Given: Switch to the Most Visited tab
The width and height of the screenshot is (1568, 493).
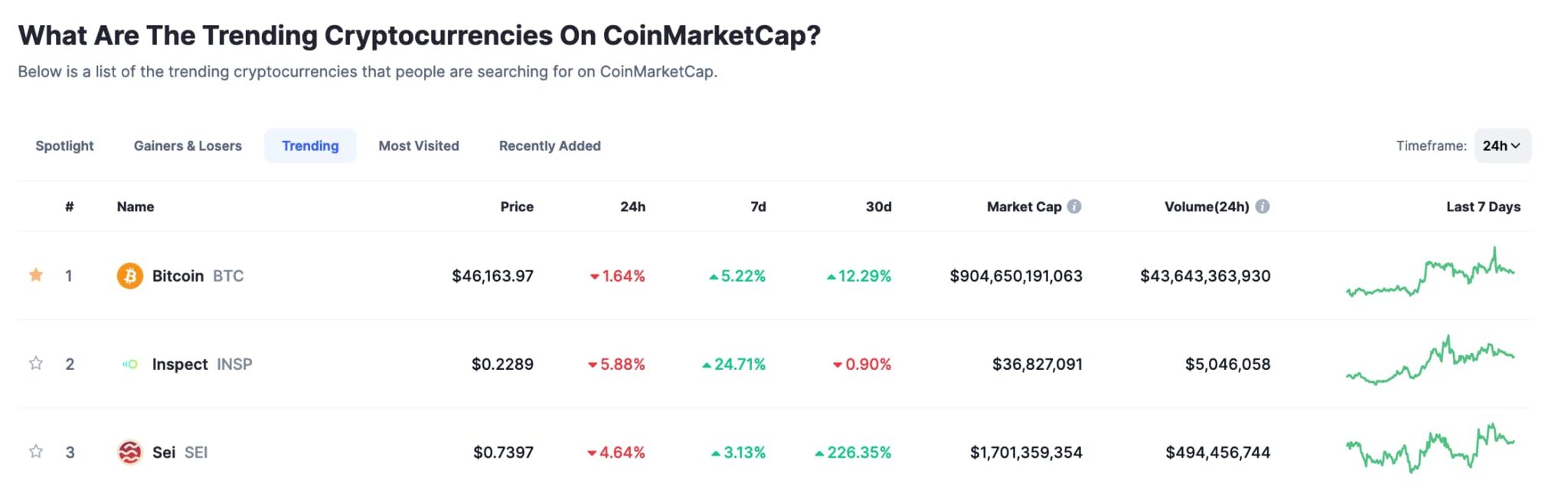Looking at the screenshot, I should (x=418, y=145).
